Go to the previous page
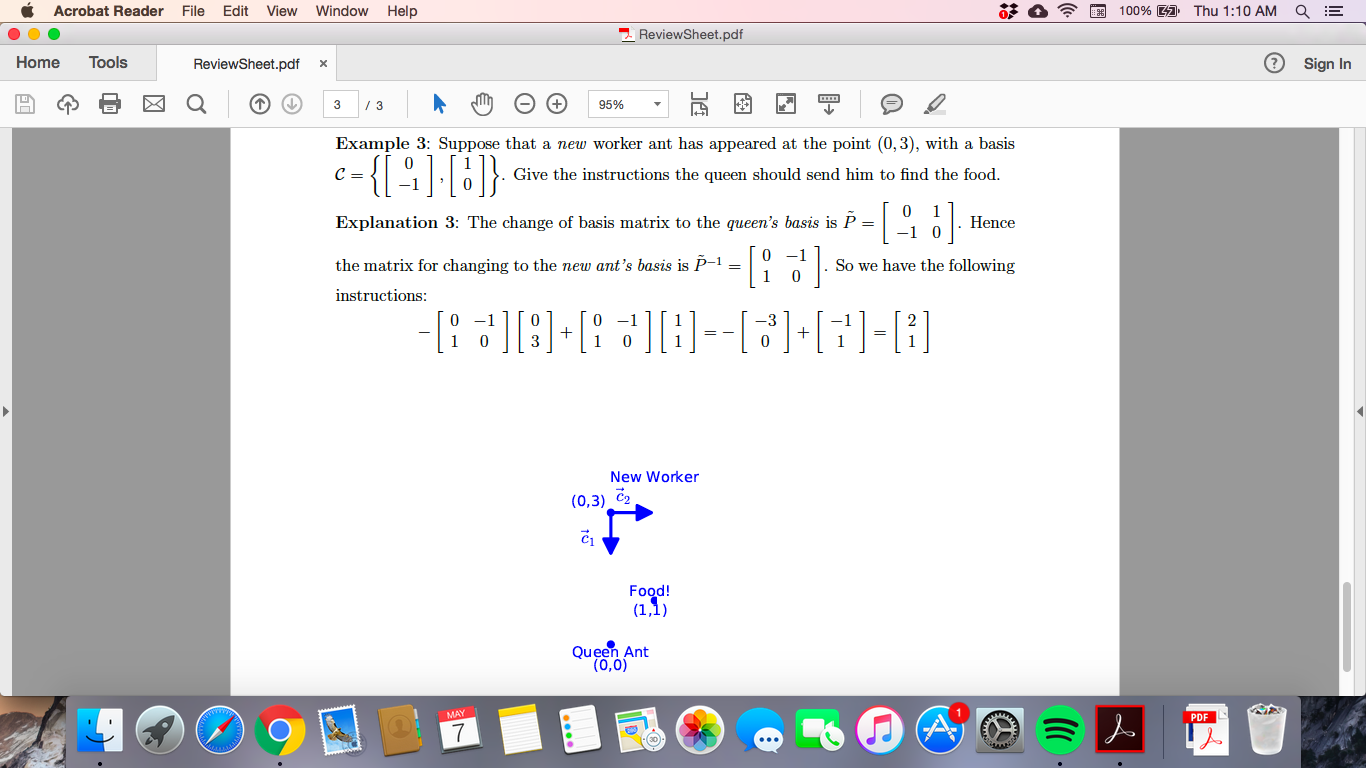Image resolution: width=1366 pixels, height=768 pixels. pyautogui.click(x=259, y=103)
